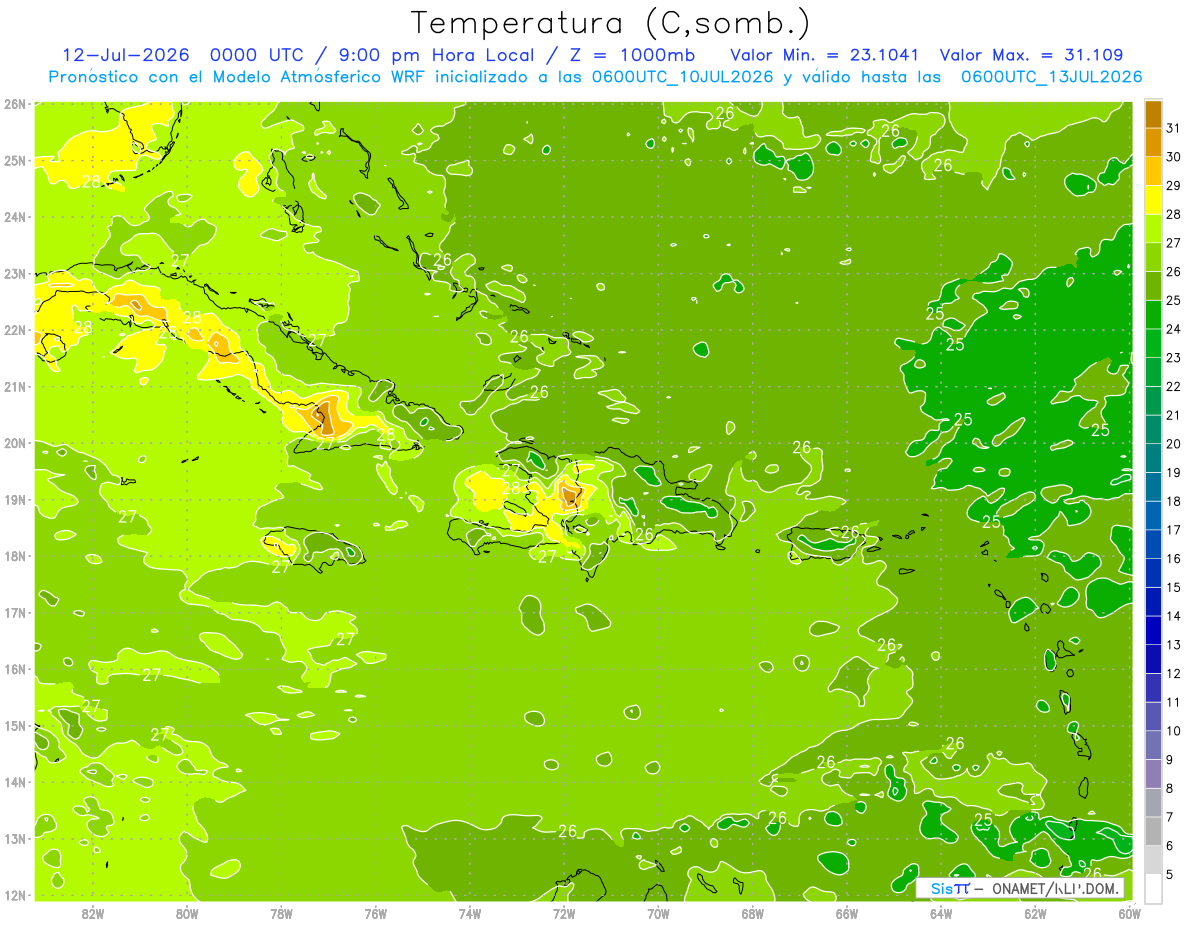Viewport: 1200px width, 927px height.
Task: Click the "19N" latitude axis label
Action: pos(15,500)
